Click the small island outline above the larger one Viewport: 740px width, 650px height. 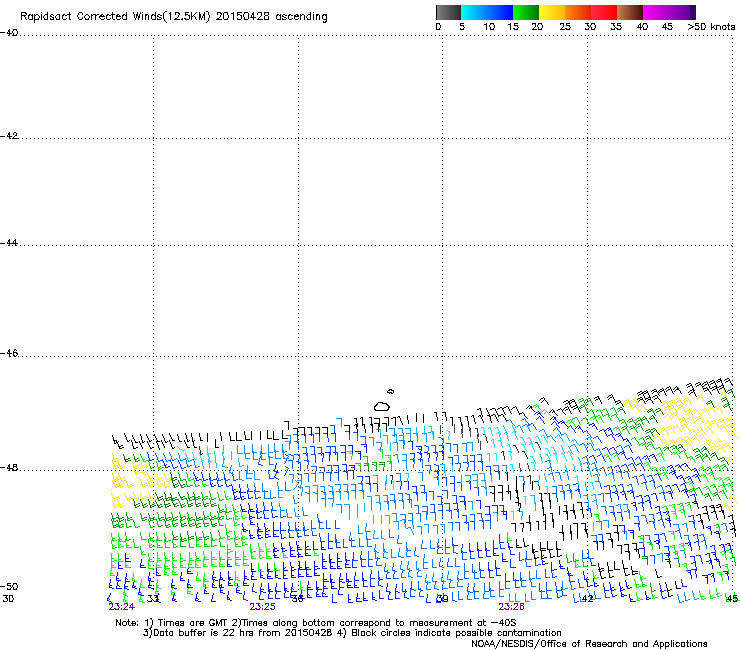click(390, 391)
